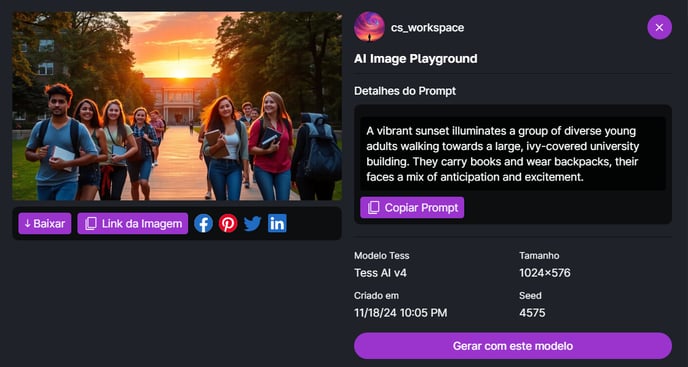Open the cs_workspace username link
Image resolution: width=688 pixels, height=367 pixels.
[x=427, y=28]
